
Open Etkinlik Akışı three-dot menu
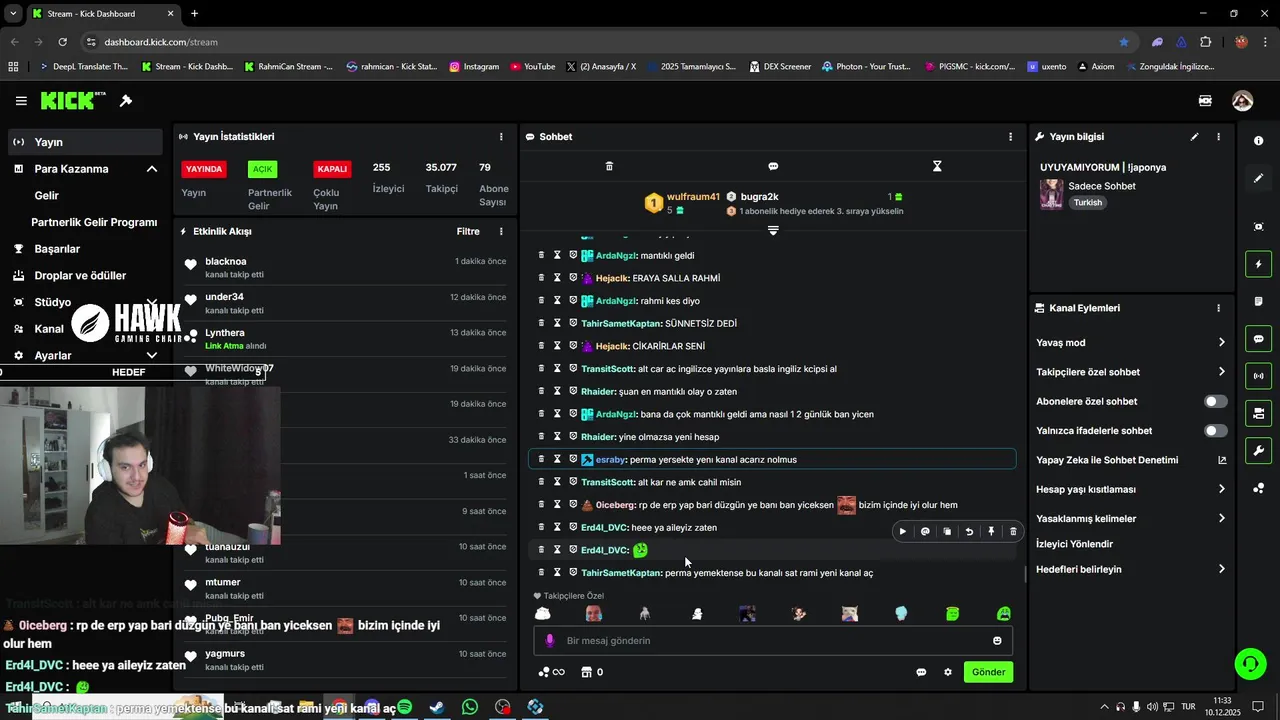[501, 231]
